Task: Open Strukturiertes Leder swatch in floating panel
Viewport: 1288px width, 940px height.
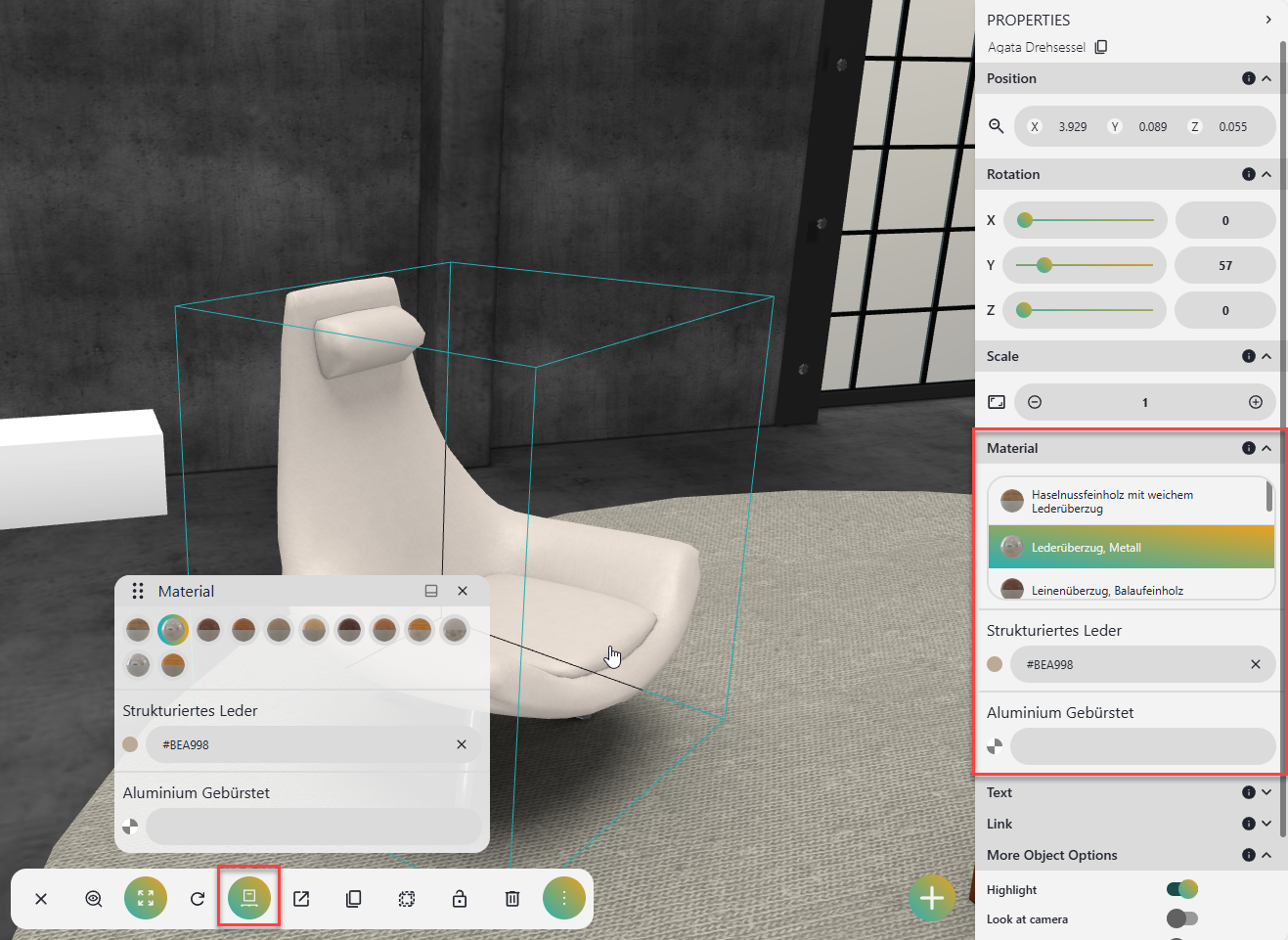Action: 130,744
